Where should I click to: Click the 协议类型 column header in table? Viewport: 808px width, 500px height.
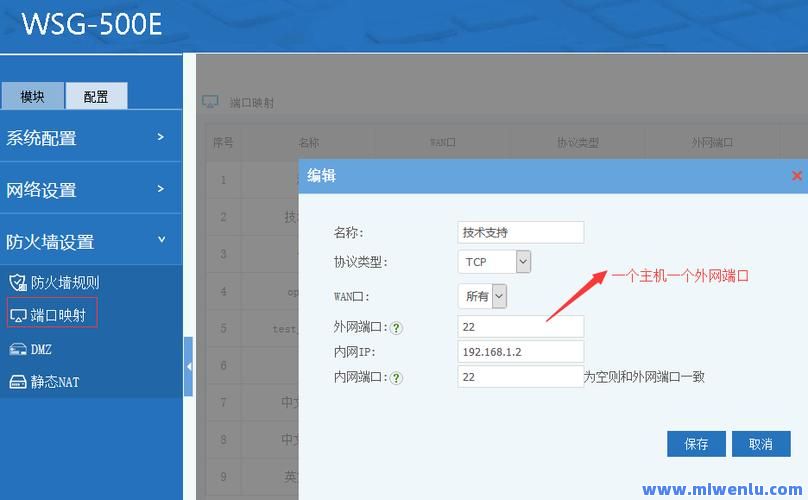578,142
